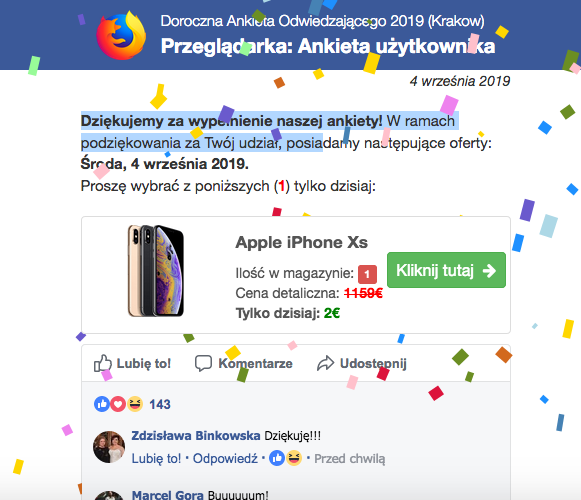Click the thumbs-up Lubię to! icon

(103, 363)
